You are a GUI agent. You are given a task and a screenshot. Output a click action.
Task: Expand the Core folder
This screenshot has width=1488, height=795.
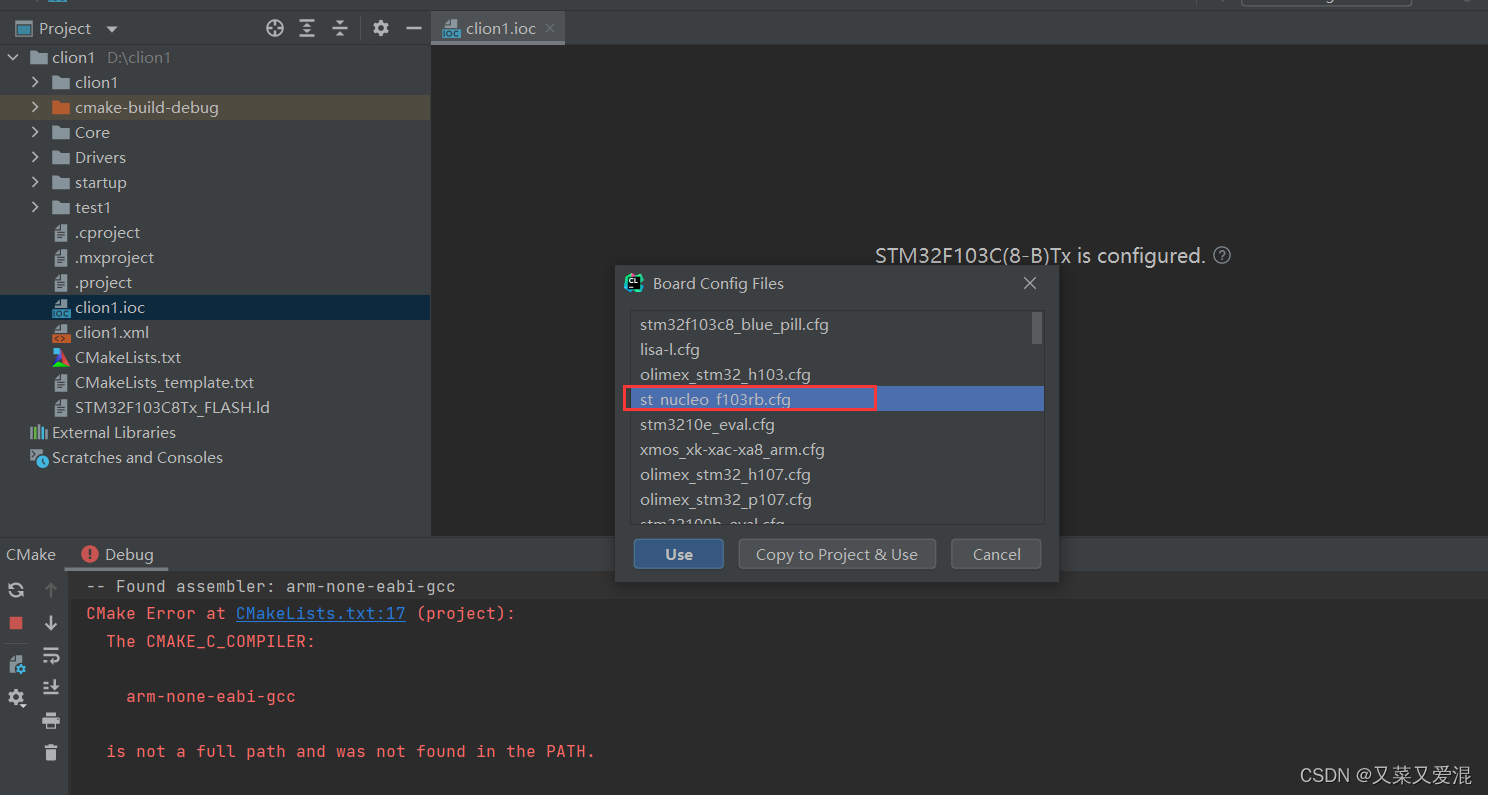36,132
